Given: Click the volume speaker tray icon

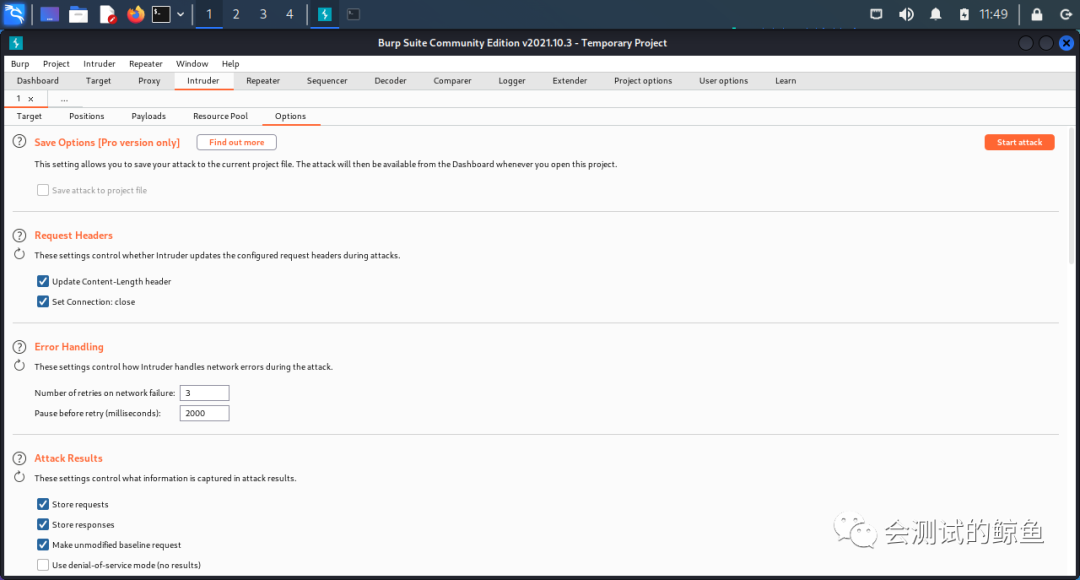Looking at the screenshot, I should pyautogui.click(x=906, y=14).
